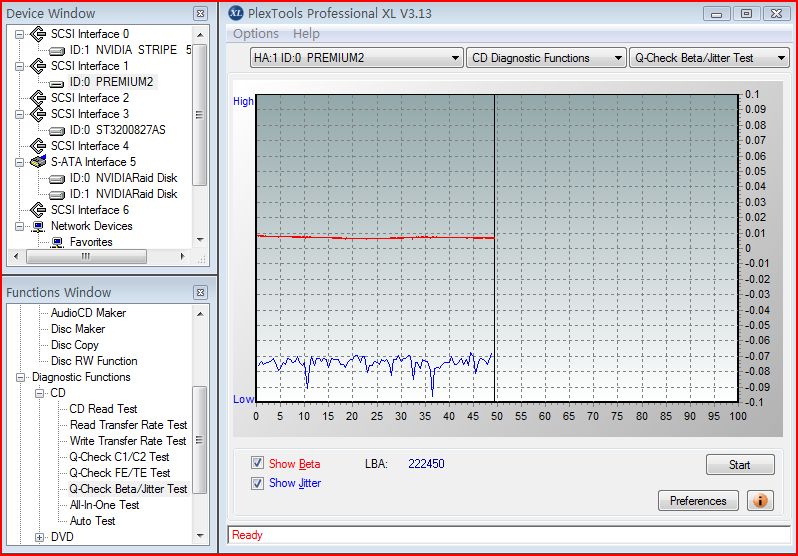This screenshot has width=798, height=556.
Task: Click the SCSI Interface 0 adapter icon
Action: 38,34
